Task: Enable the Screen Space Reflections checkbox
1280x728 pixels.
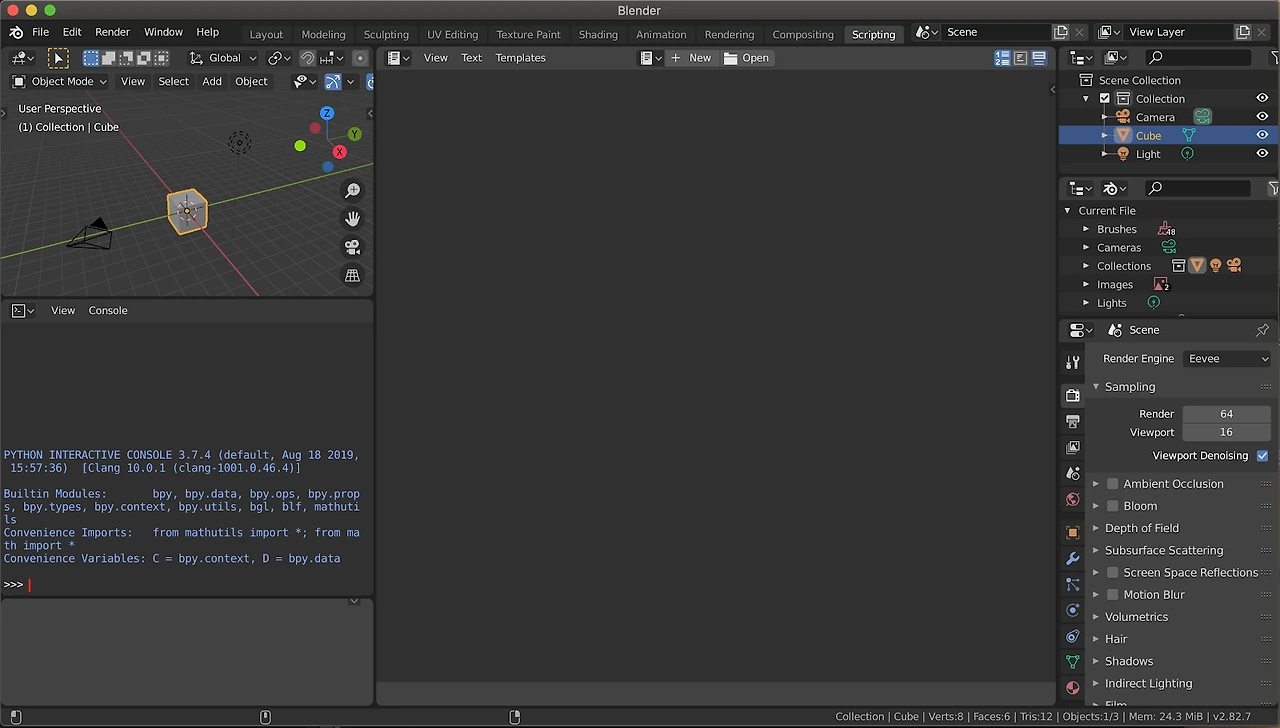Action: click(1112, 573)
